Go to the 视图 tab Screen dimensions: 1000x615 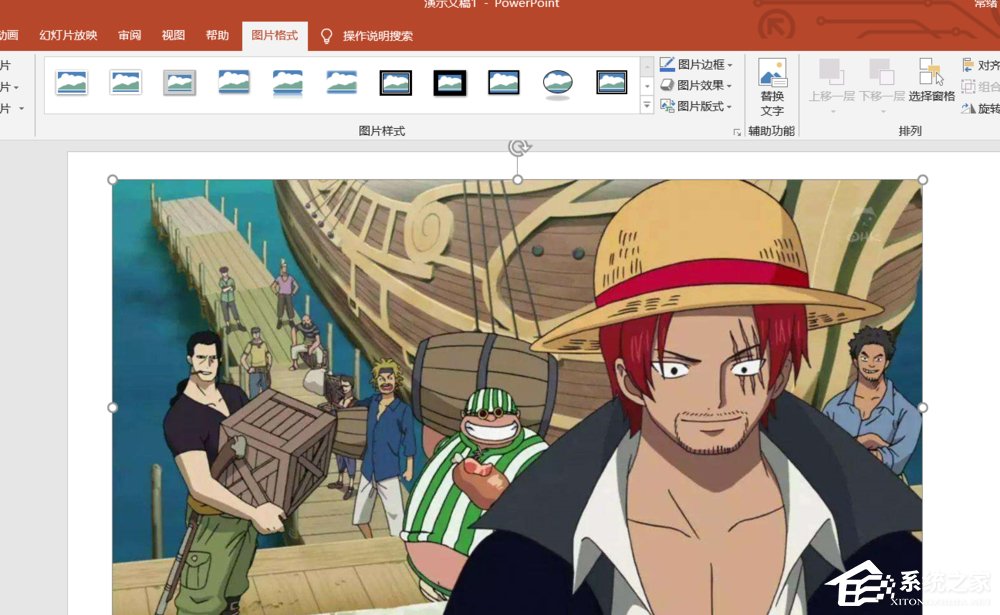[173, 36]
